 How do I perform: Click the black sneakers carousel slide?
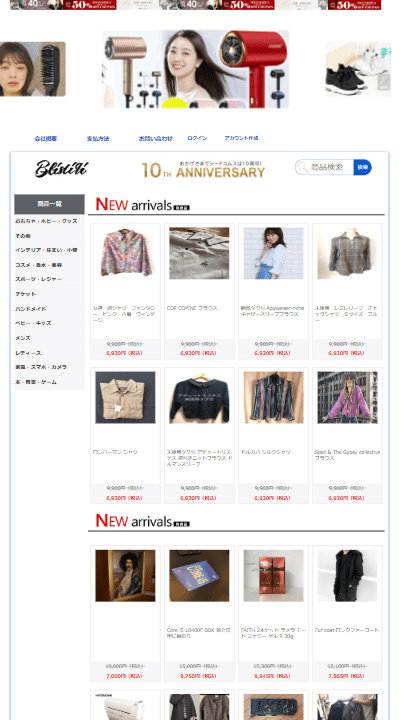pyautogui.click(x=358, y=69)
